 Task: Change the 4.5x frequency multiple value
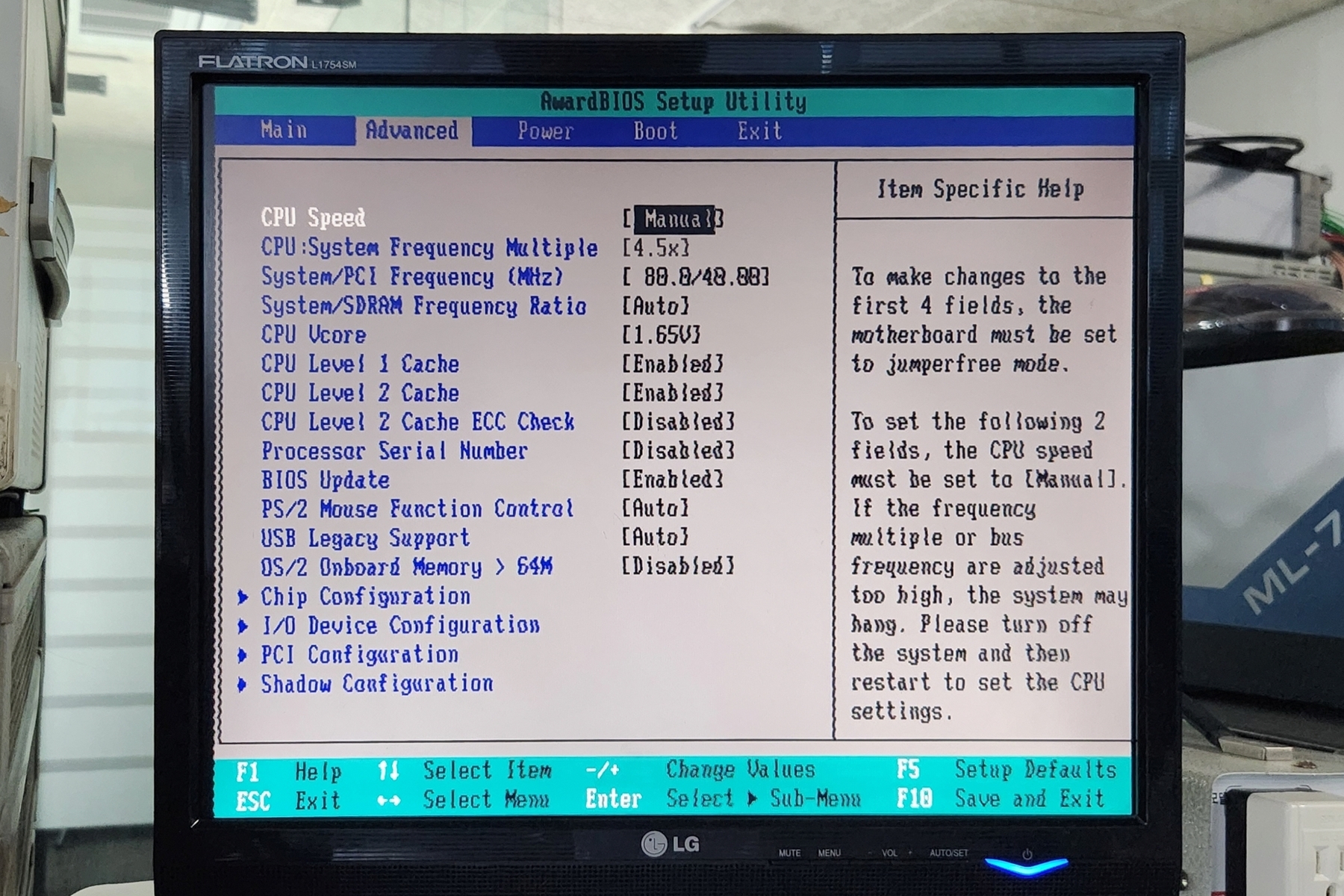pos(656,248)
